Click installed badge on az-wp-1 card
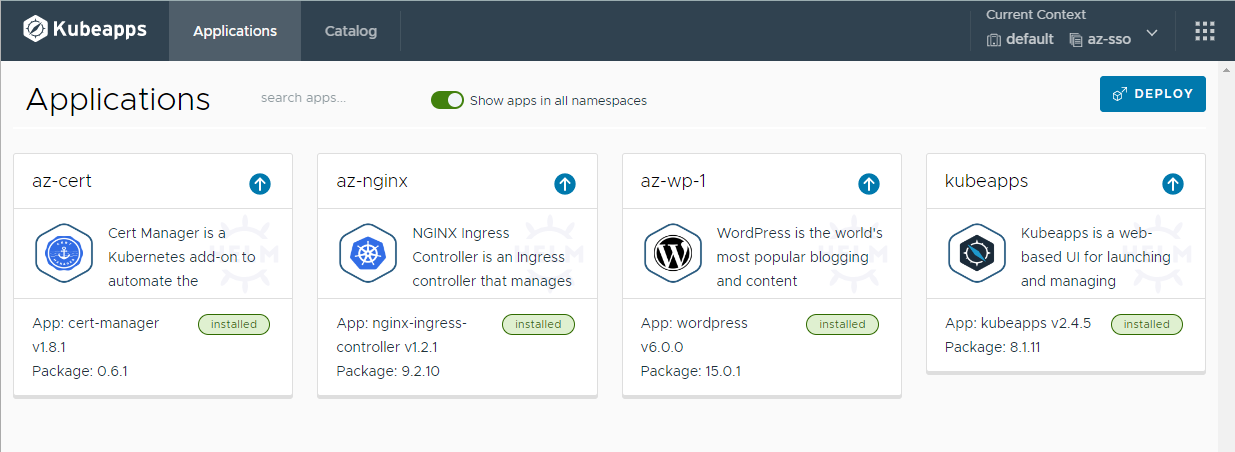Screen dimensions: 1235x452 point(843,324)
